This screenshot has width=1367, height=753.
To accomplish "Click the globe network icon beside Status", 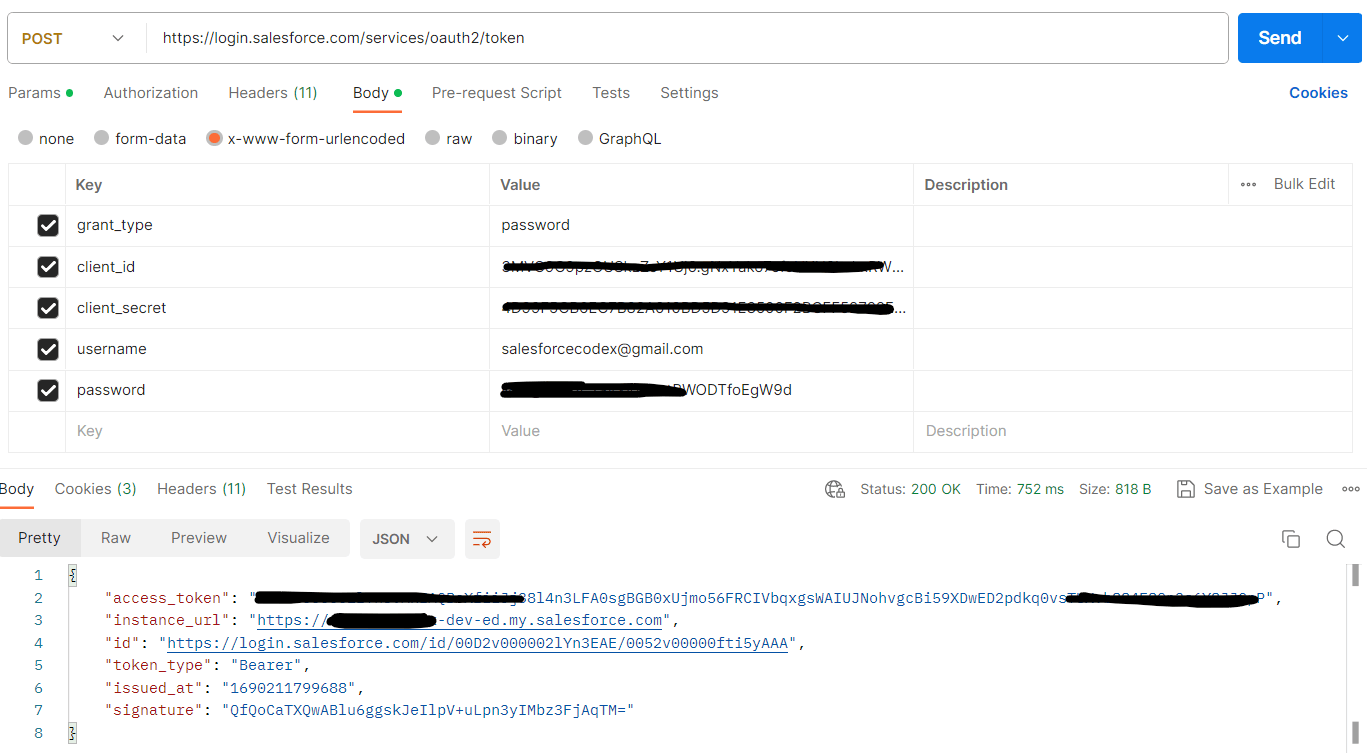I will [x=835, y=489].
